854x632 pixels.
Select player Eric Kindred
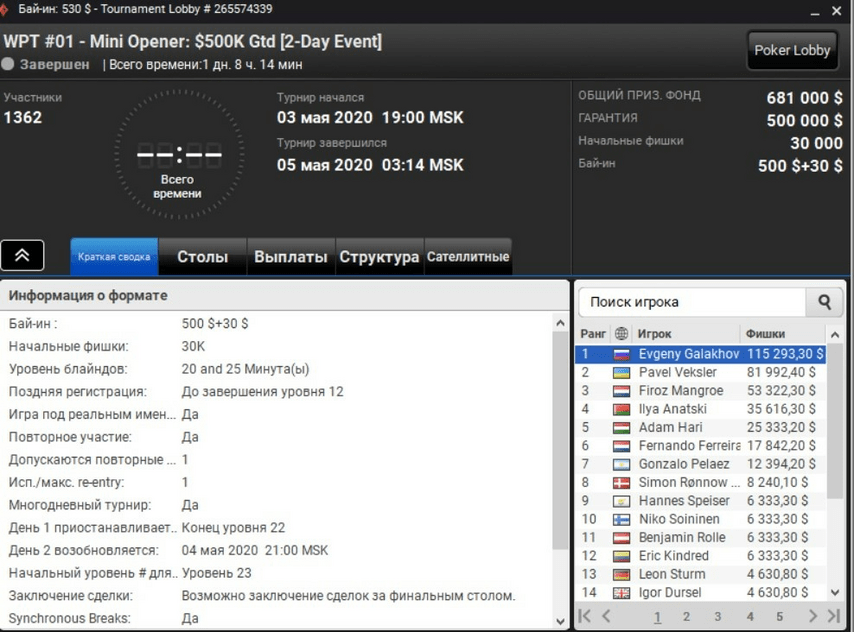point(700,556)
